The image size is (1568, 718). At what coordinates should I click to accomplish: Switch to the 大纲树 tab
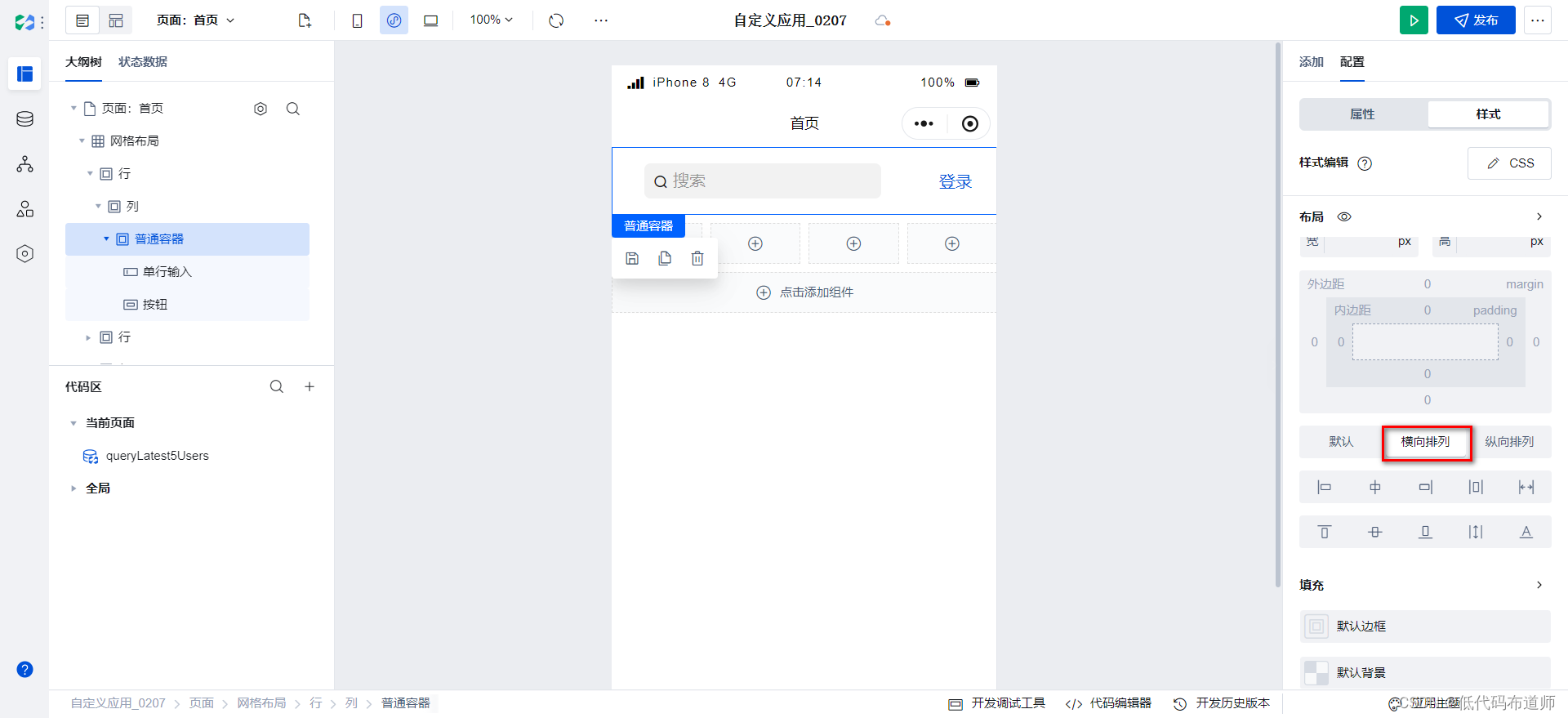[x=83, y=62]
